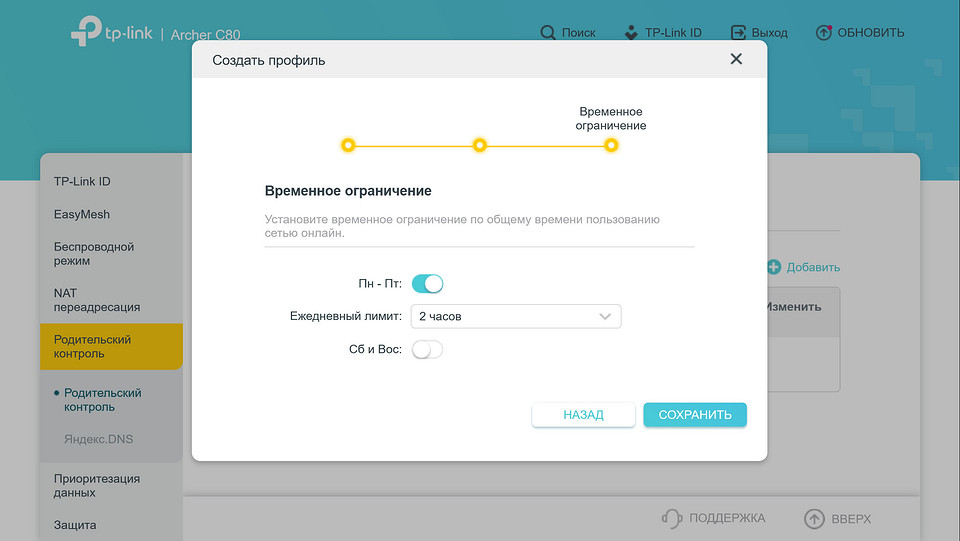Viewport: 960px width, 541px height.
Task: Click the back-to-top arrow icon
Action: [814, 518]
